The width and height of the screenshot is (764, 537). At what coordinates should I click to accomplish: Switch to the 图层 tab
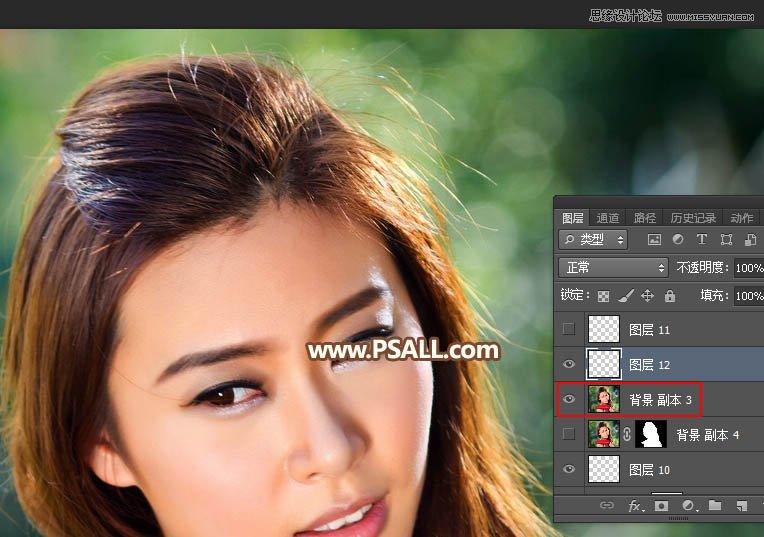(573, 218)
